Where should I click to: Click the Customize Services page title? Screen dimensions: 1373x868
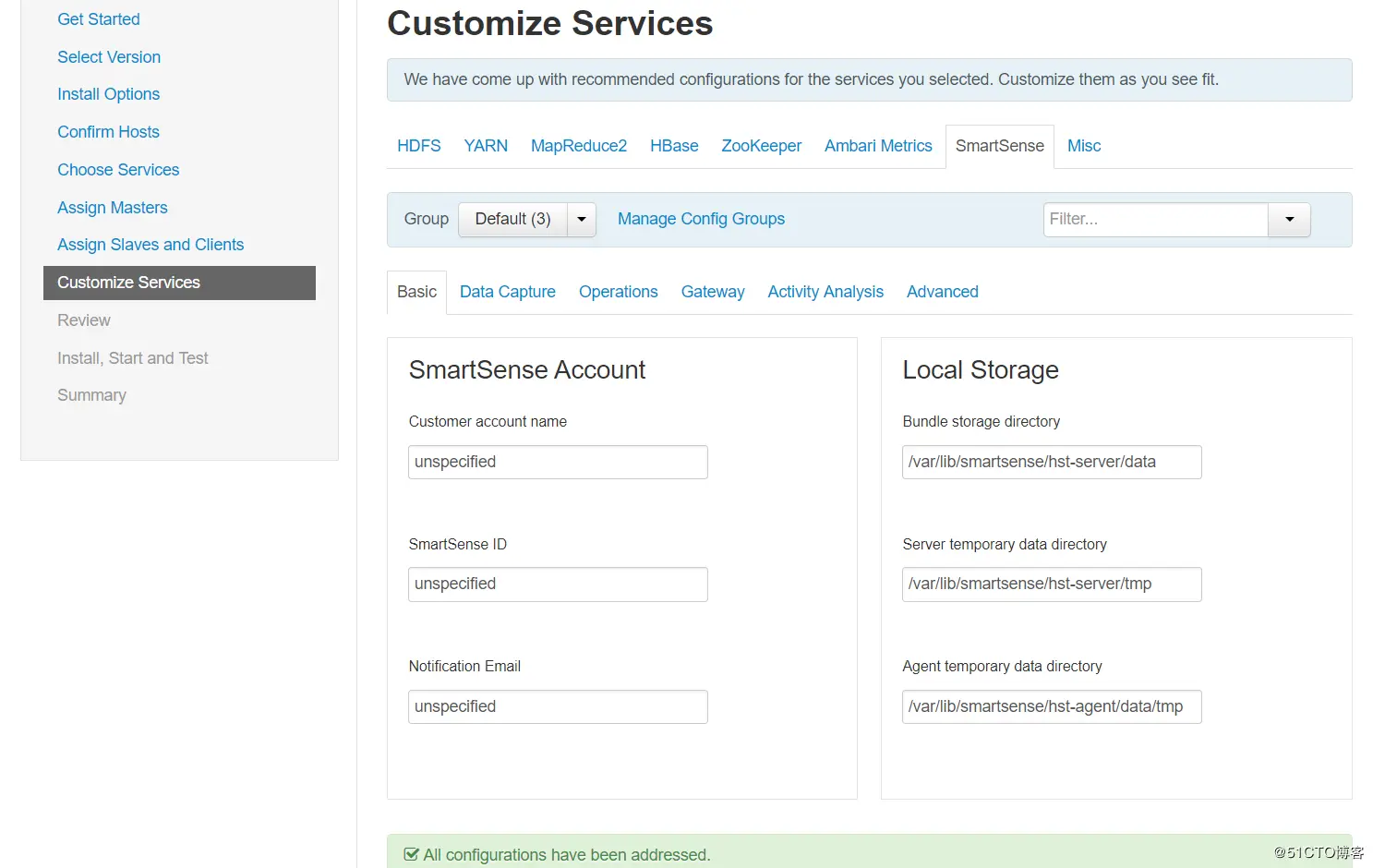pyautogui.click(x=550, y=23)
